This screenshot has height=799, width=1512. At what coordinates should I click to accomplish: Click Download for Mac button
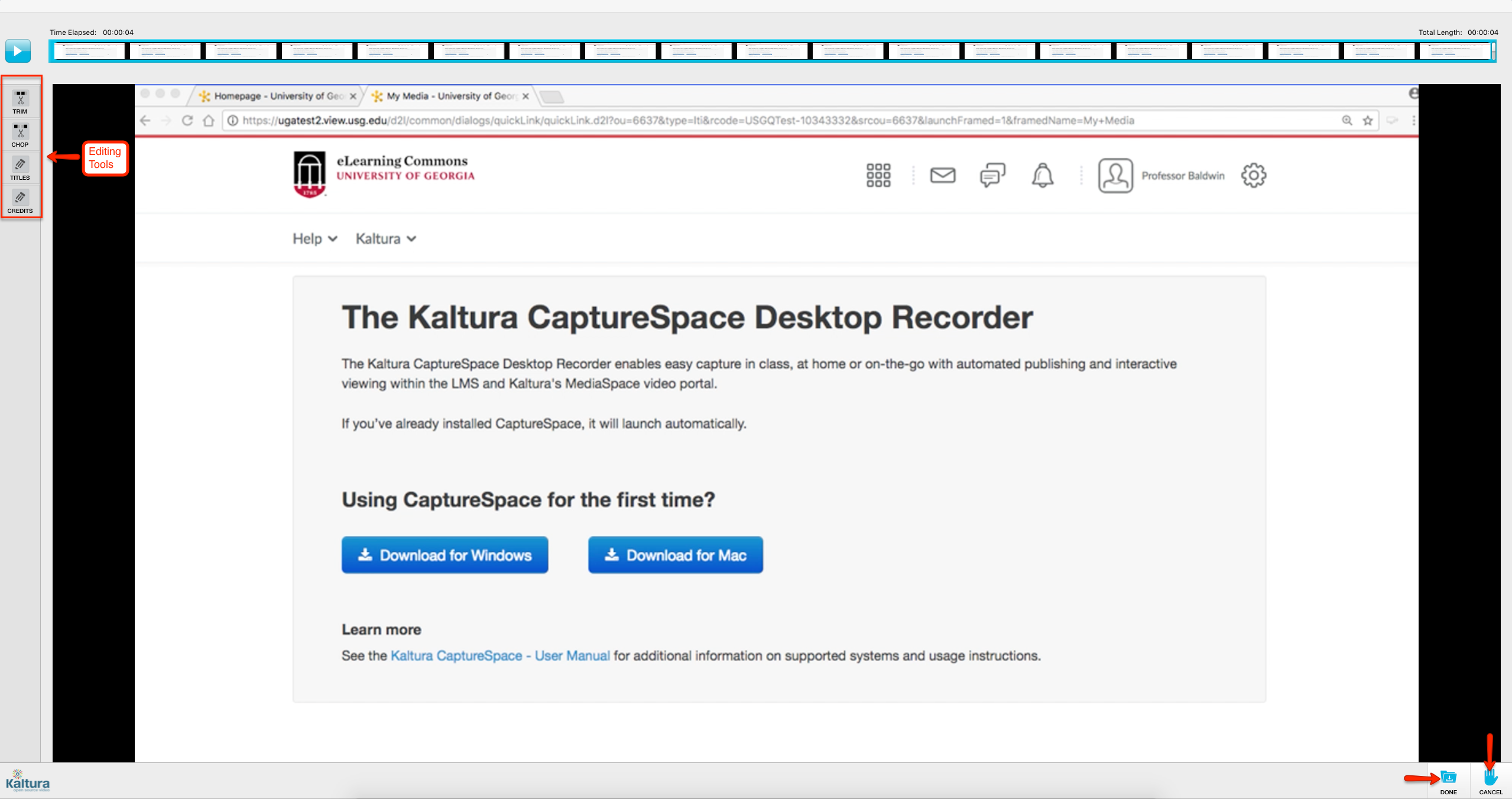tap(676, 555)
